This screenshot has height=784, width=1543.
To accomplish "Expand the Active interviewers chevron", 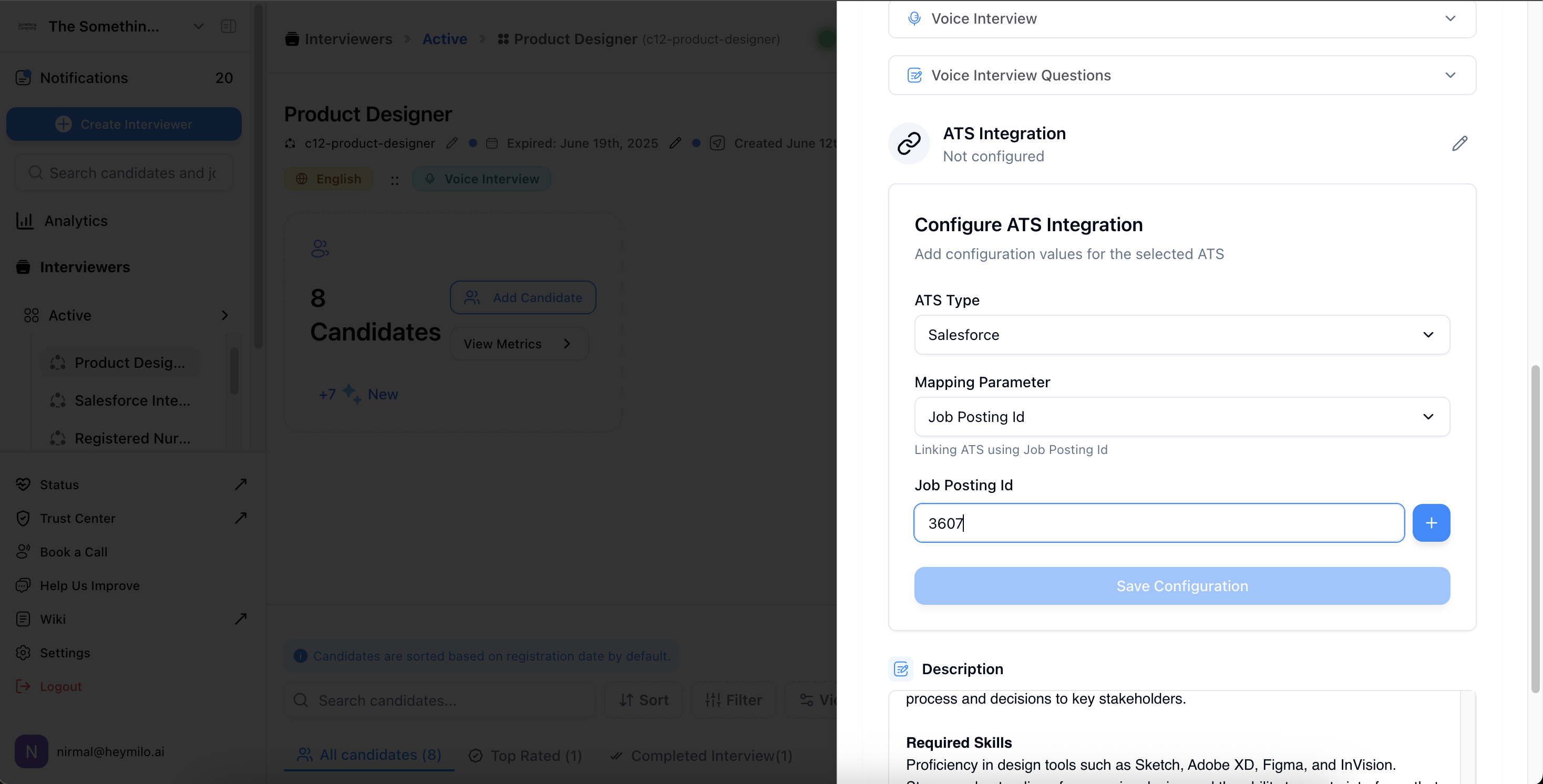I will 224,316.
